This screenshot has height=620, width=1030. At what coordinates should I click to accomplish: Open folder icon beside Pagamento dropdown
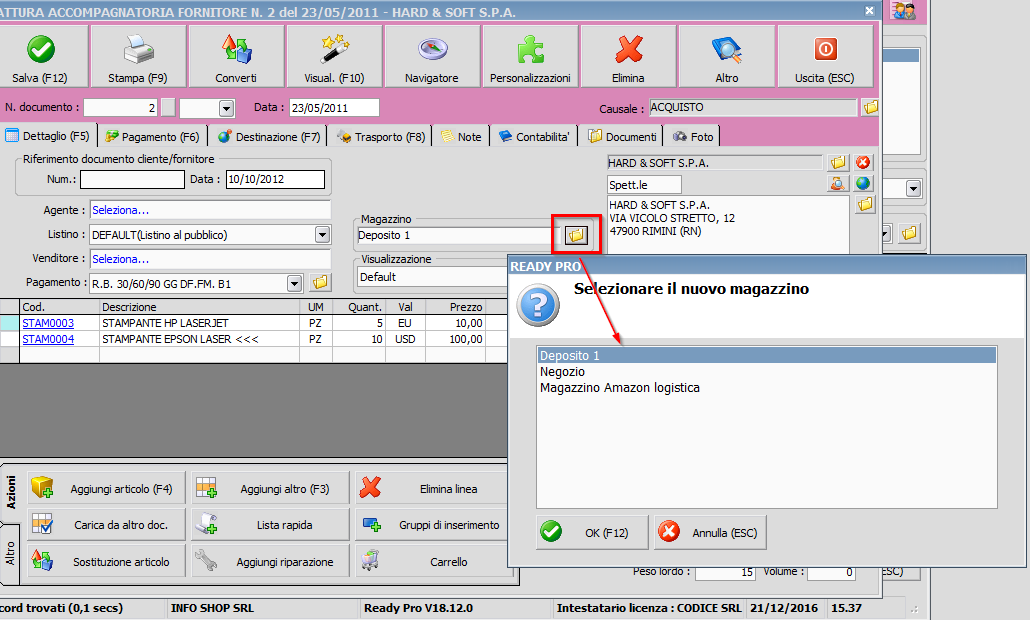tap(320, 282)
